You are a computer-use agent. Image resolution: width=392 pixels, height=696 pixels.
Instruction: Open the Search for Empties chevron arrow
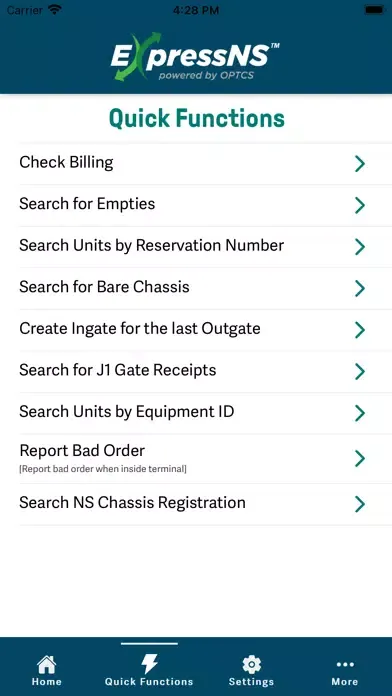click(x=360, y=206)
